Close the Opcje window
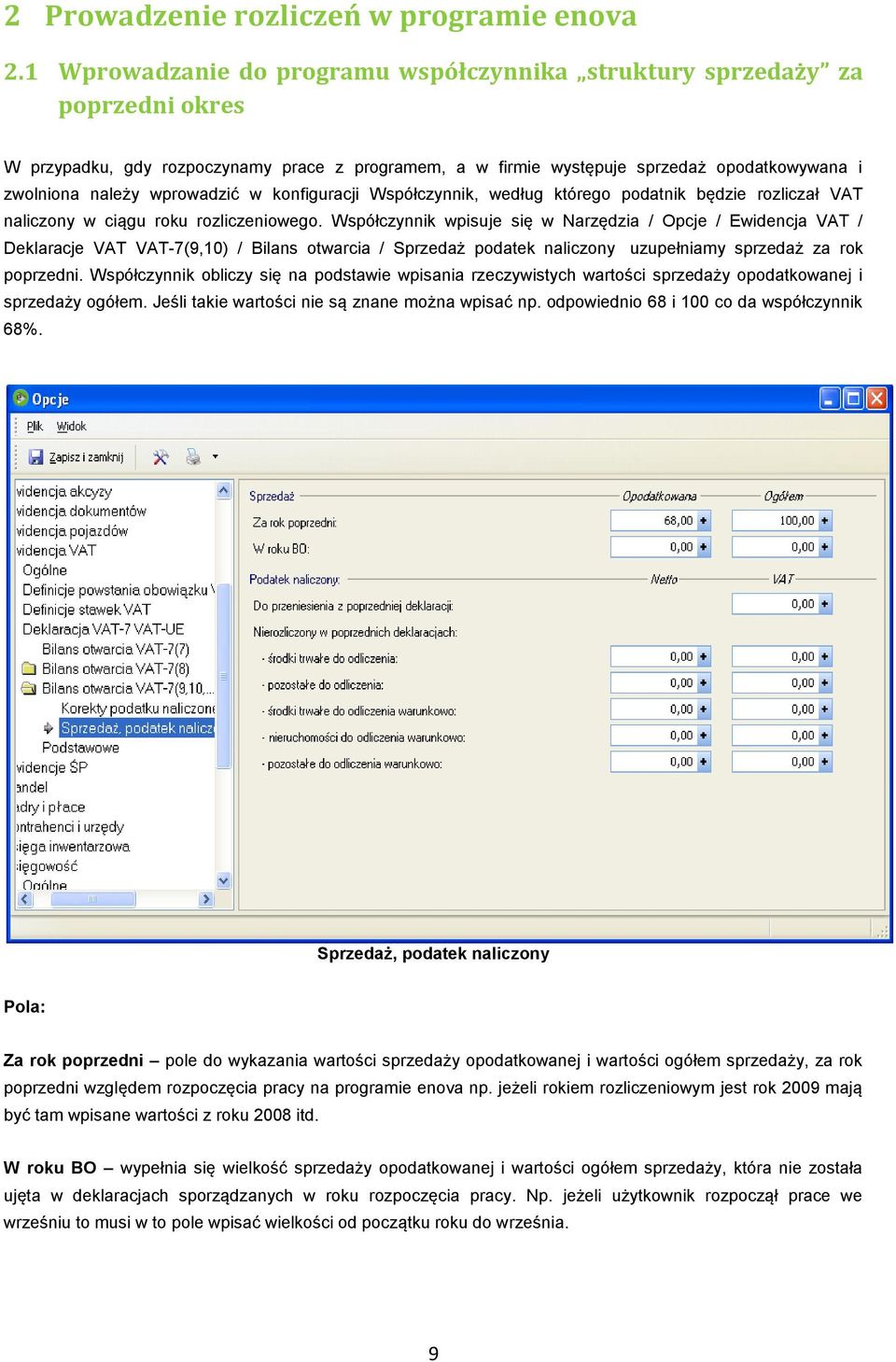This screenshot has height=1362, width=896. 876,399
